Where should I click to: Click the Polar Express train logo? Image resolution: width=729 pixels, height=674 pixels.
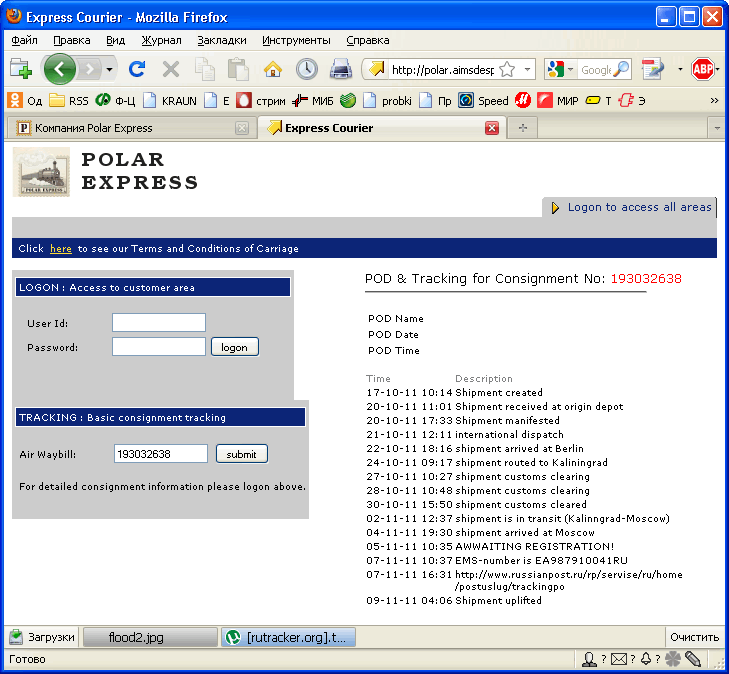tap(41, 172)
